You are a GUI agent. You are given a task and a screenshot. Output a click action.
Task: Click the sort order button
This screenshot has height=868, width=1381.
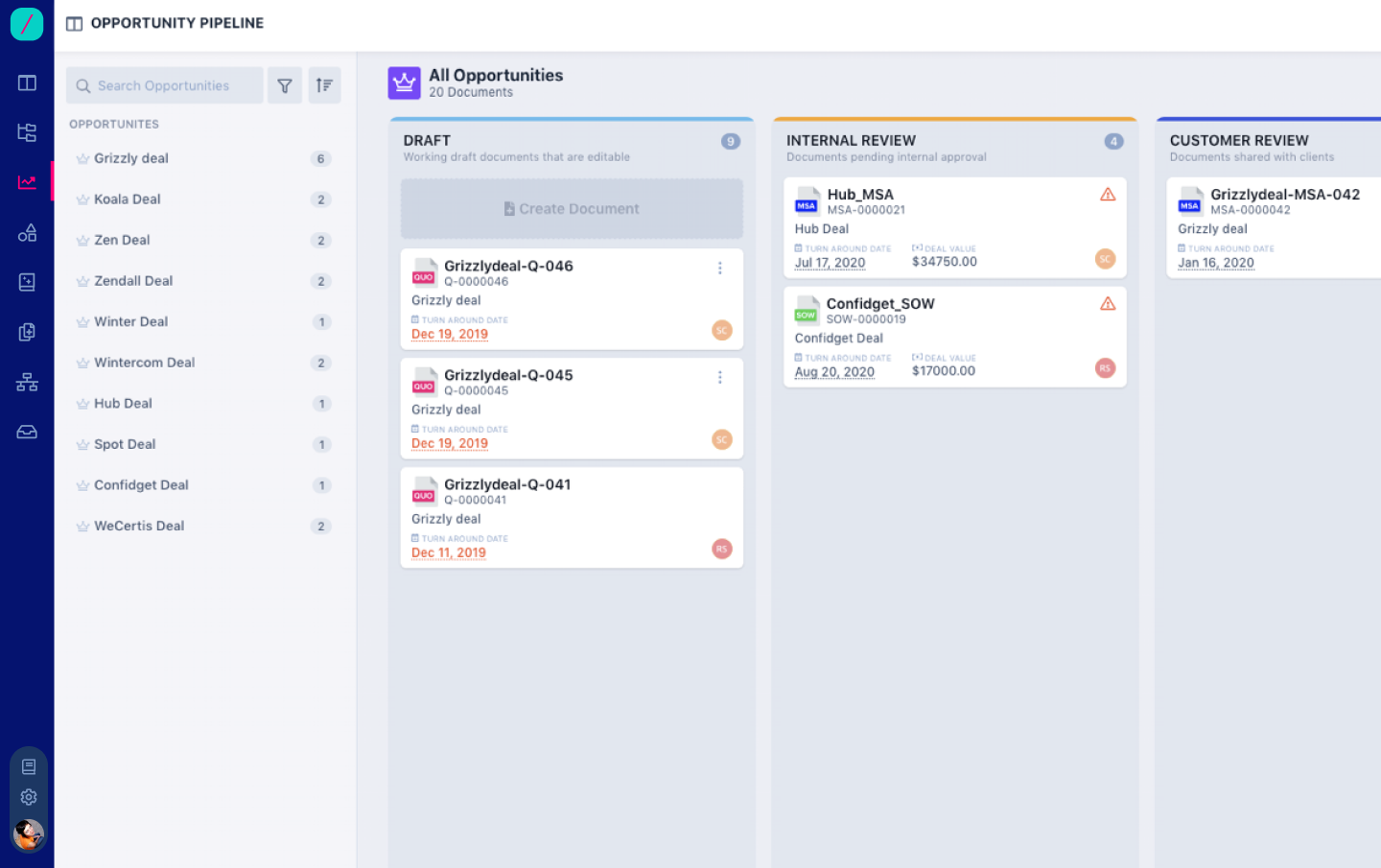[x=324, y=85]
